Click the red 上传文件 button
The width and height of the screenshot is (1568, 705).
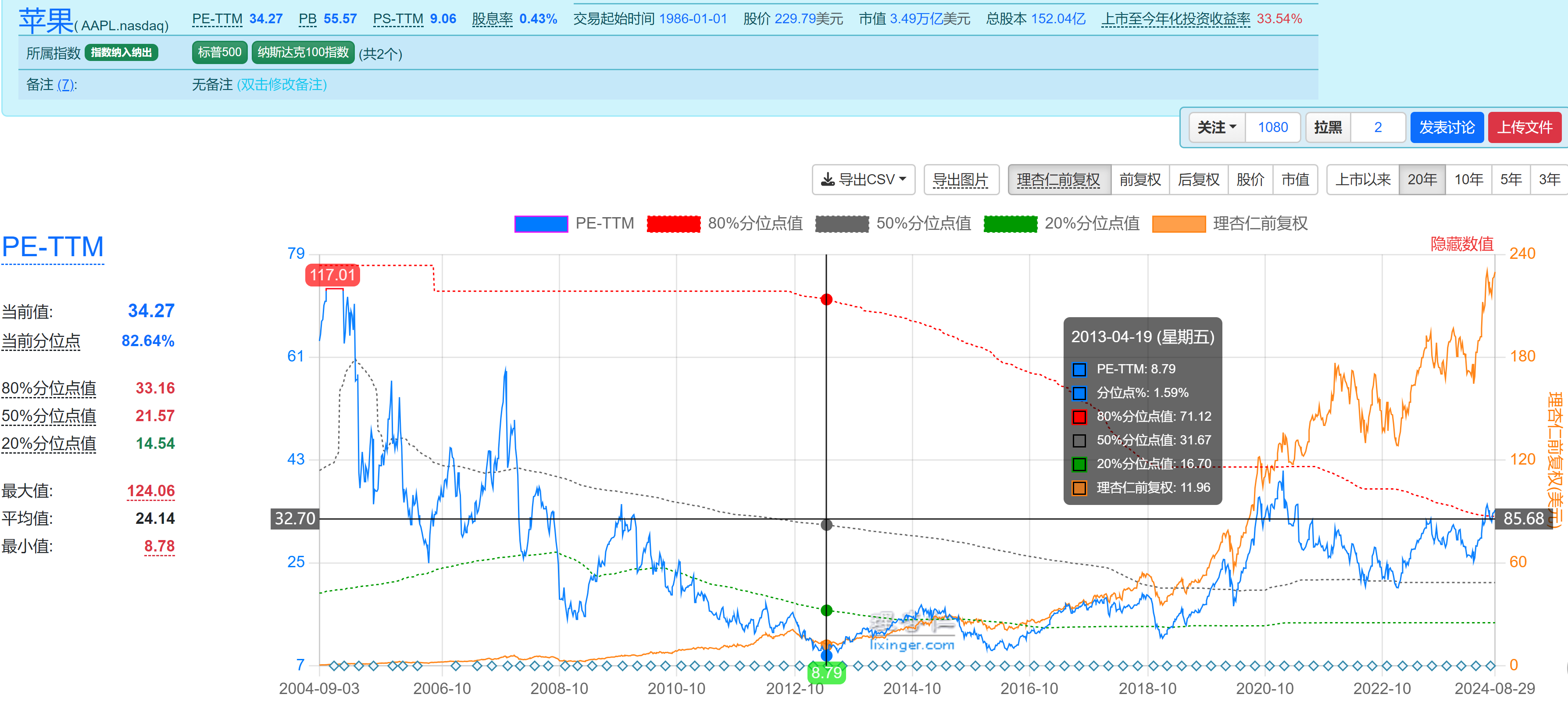(x=1524, y=127)
